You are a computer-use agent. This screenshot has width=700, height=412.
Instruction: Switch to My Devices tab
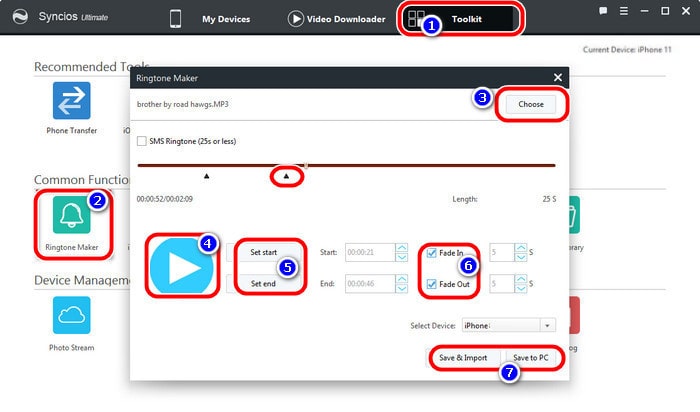coord(226,19)
